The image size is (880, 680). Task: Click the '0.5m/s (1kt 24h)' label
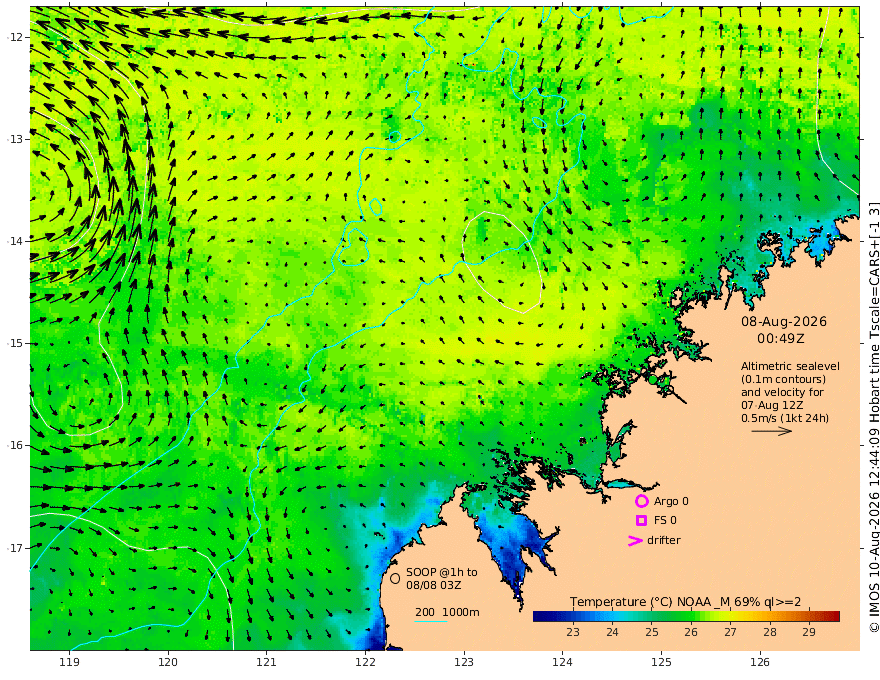785,418
